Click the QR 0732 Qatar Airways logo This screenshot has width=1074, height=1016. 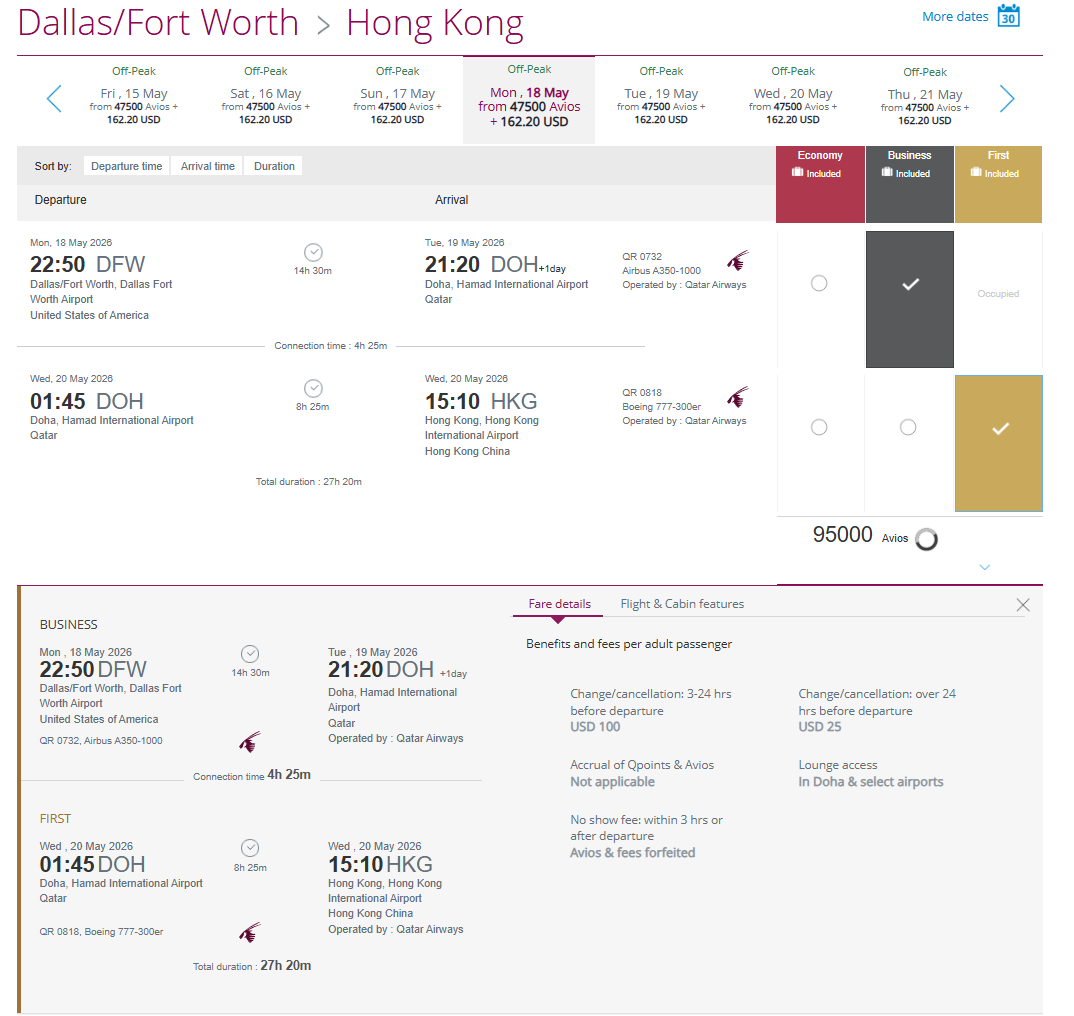tap(738, 261)
